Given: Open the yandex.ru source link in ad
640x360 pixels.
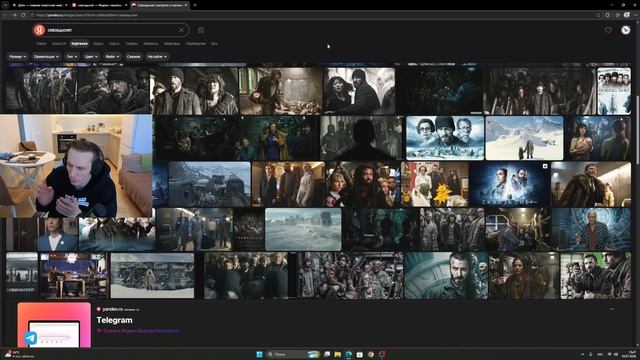Looking at the screenshot, I should point(112,309).
